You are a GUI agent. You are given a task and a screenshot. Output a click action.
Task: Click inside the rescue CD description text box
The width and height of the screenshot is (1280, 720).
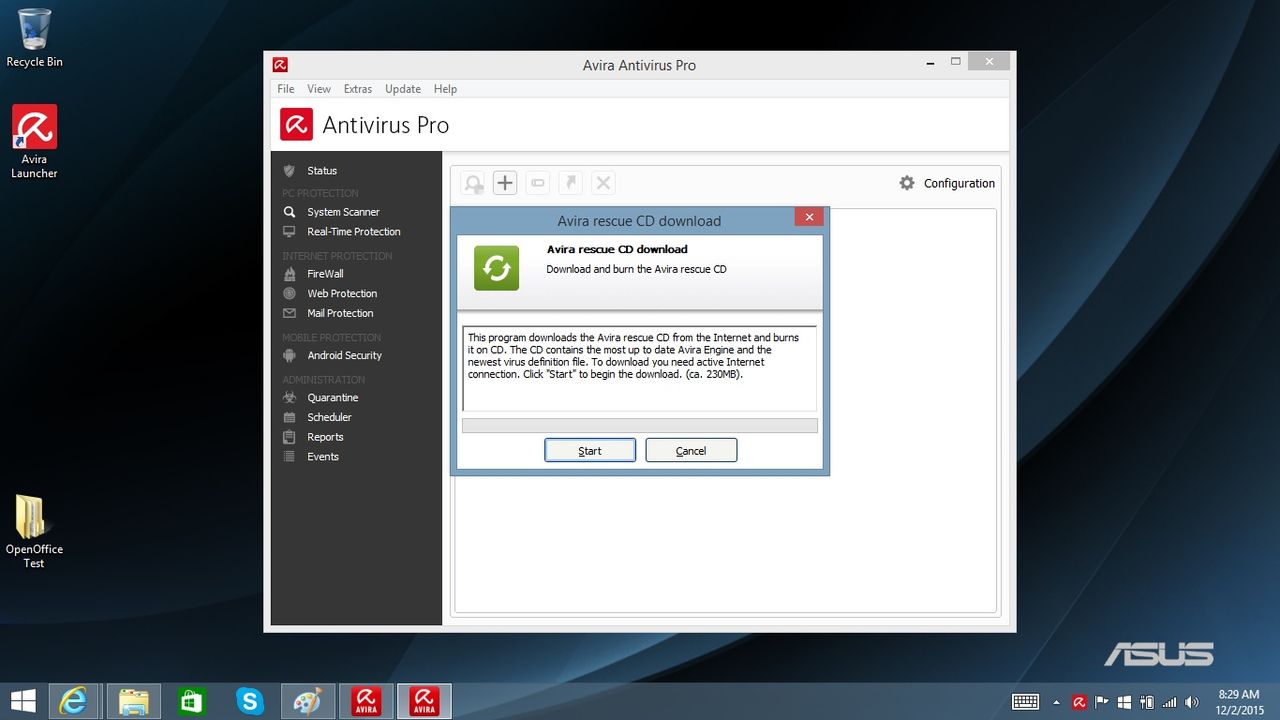(640, 368)
